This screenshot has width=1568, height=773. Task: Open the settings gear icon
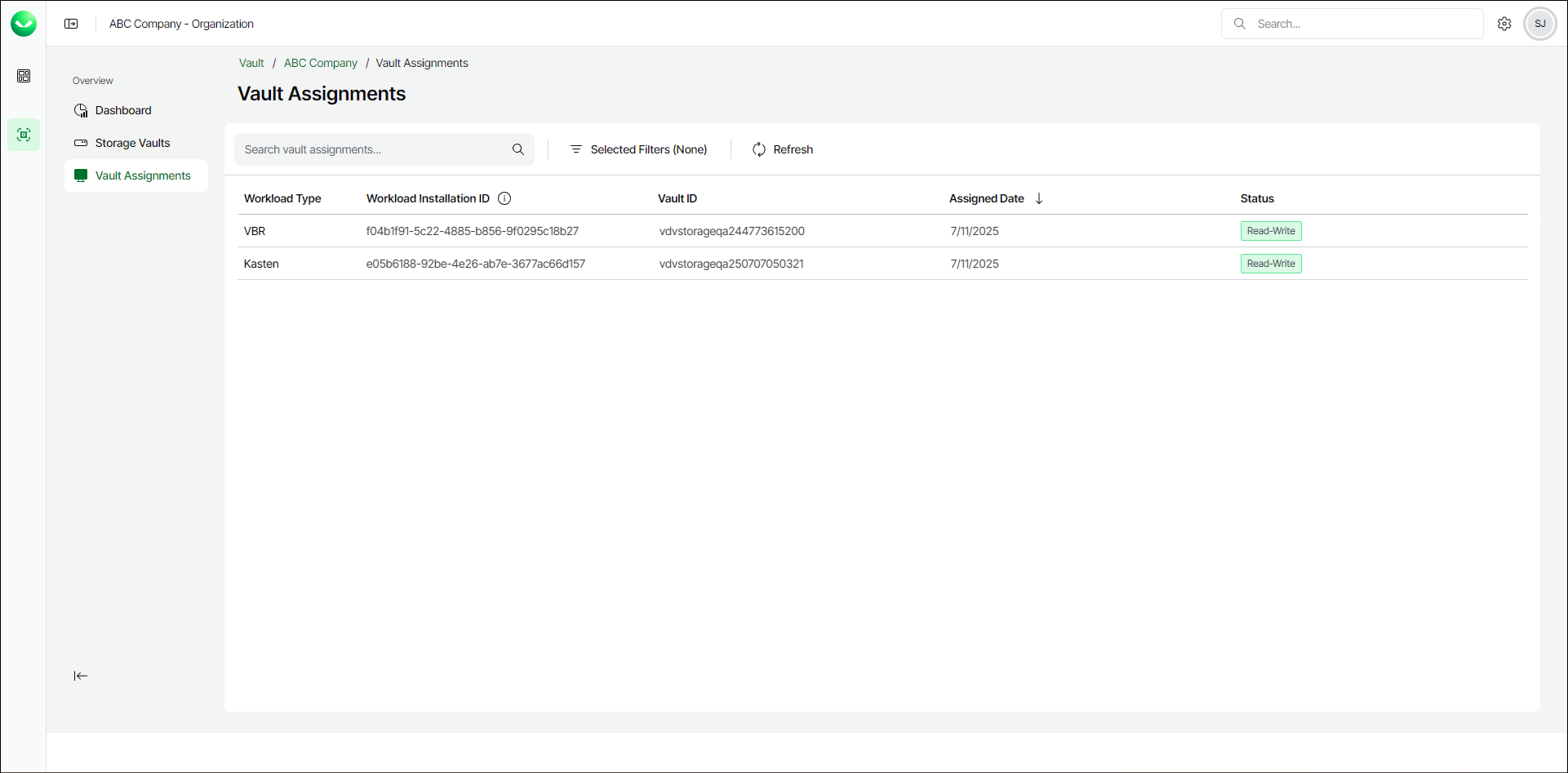(x=1504, y=24)
